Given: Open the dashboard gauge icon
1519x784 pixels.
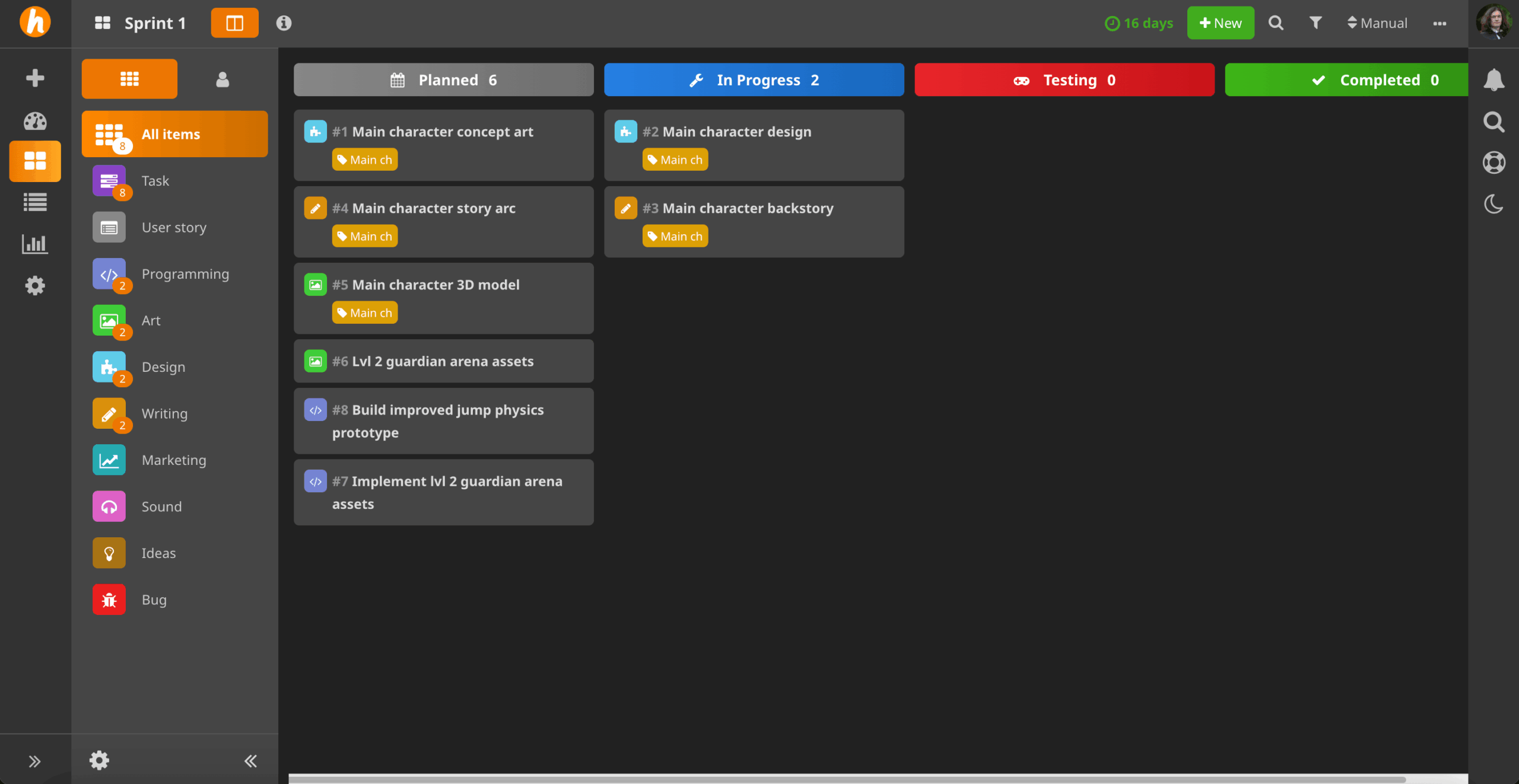Looking at the screenshot, I should pyautogui.click(x=35, y=121).
